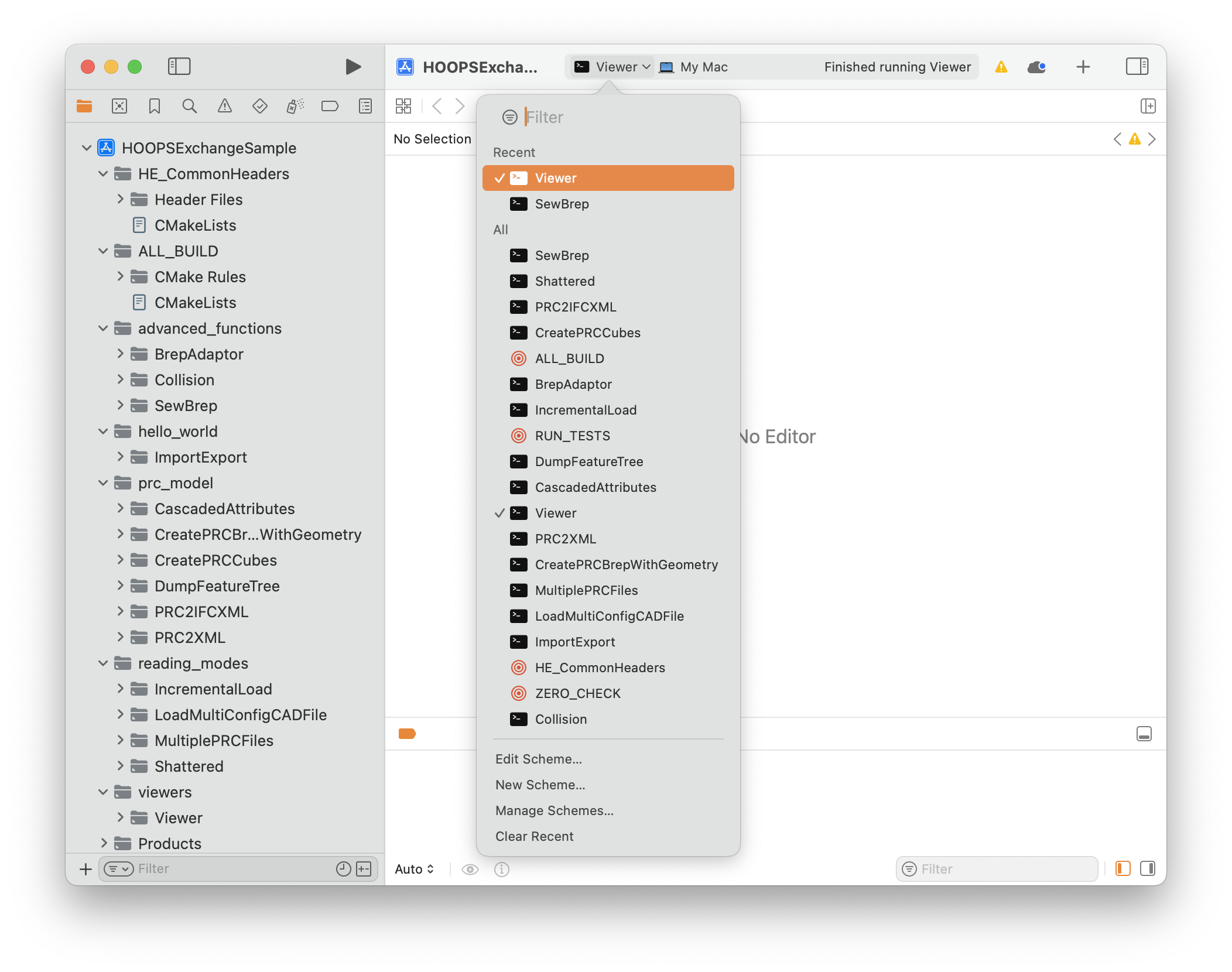Toggle the right inspector panel button
The width and height of the screenshot is (1232, 972).
[1137, 66]
